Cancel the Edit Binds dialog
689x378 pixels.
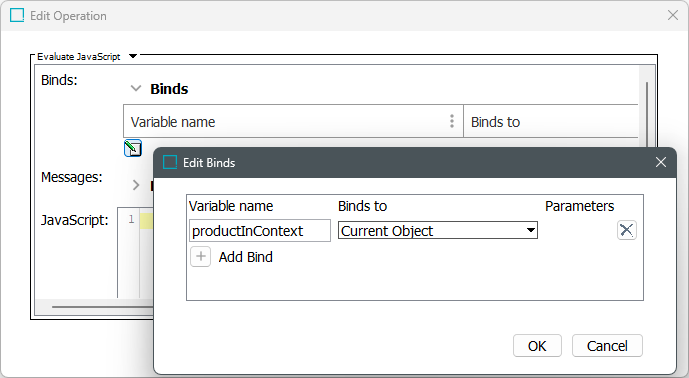click(x=607, y=346)
